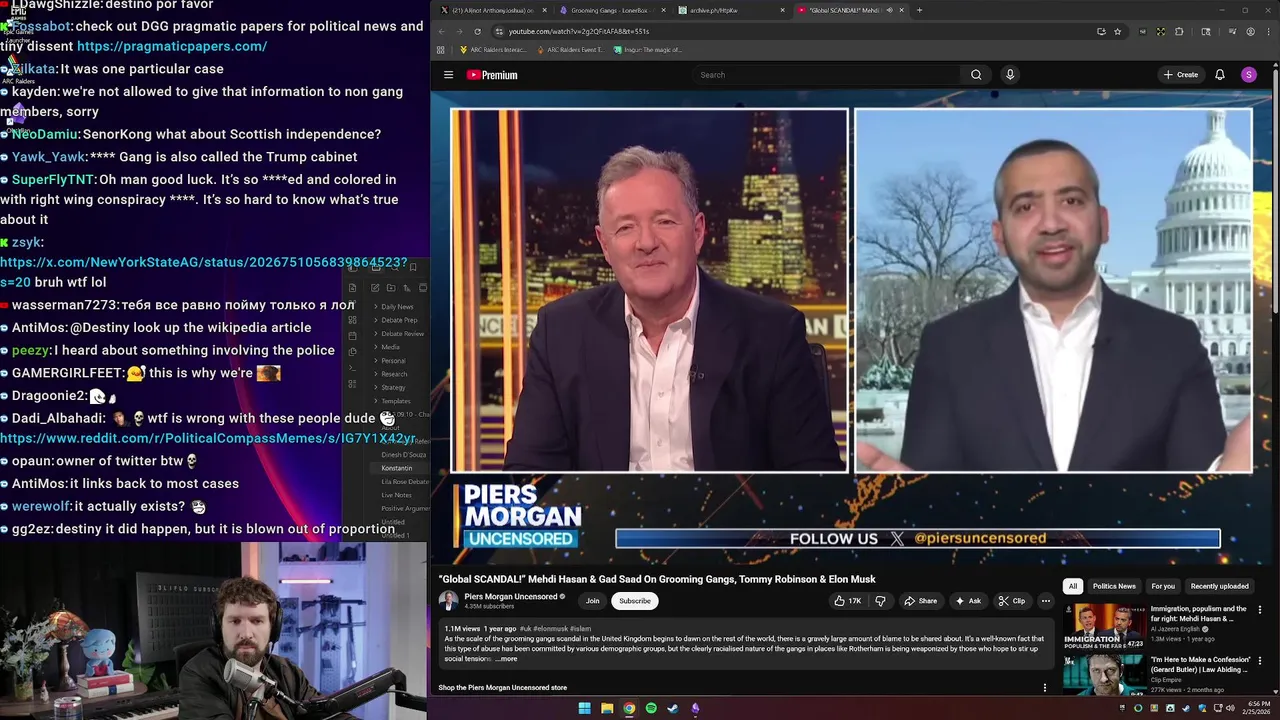This screenshot has width=1280, height=720.
Task: Reload the YouTube page in Chrome
Action: 477,31
